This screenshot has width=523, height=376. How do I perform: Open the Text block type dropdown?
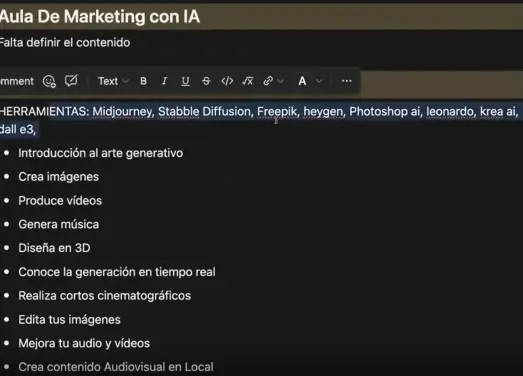(113, 81)
